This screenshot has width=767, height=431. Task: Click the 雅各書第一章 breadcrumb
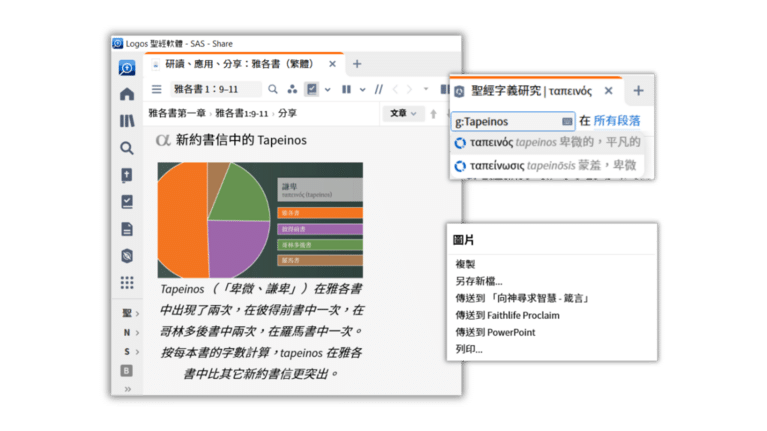tap(177, 113)
